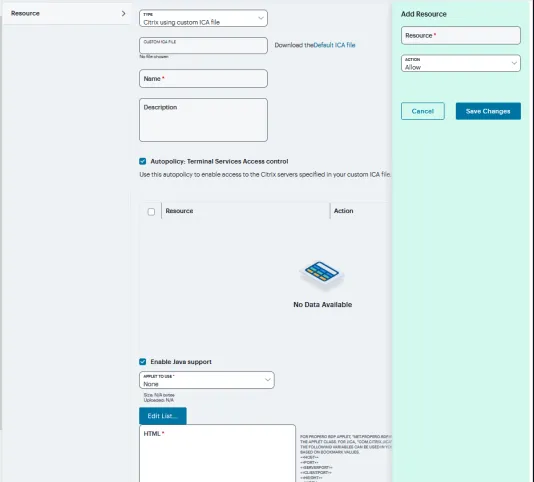This screenshot has width=534, height=482.
Task: Click the Custom ICA File upload field
Action: click(203, 45)
